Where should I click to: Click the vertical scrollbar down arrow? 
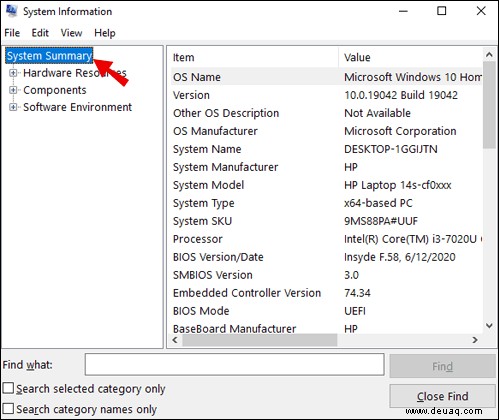pyautogui.click(x=489, y=325)
